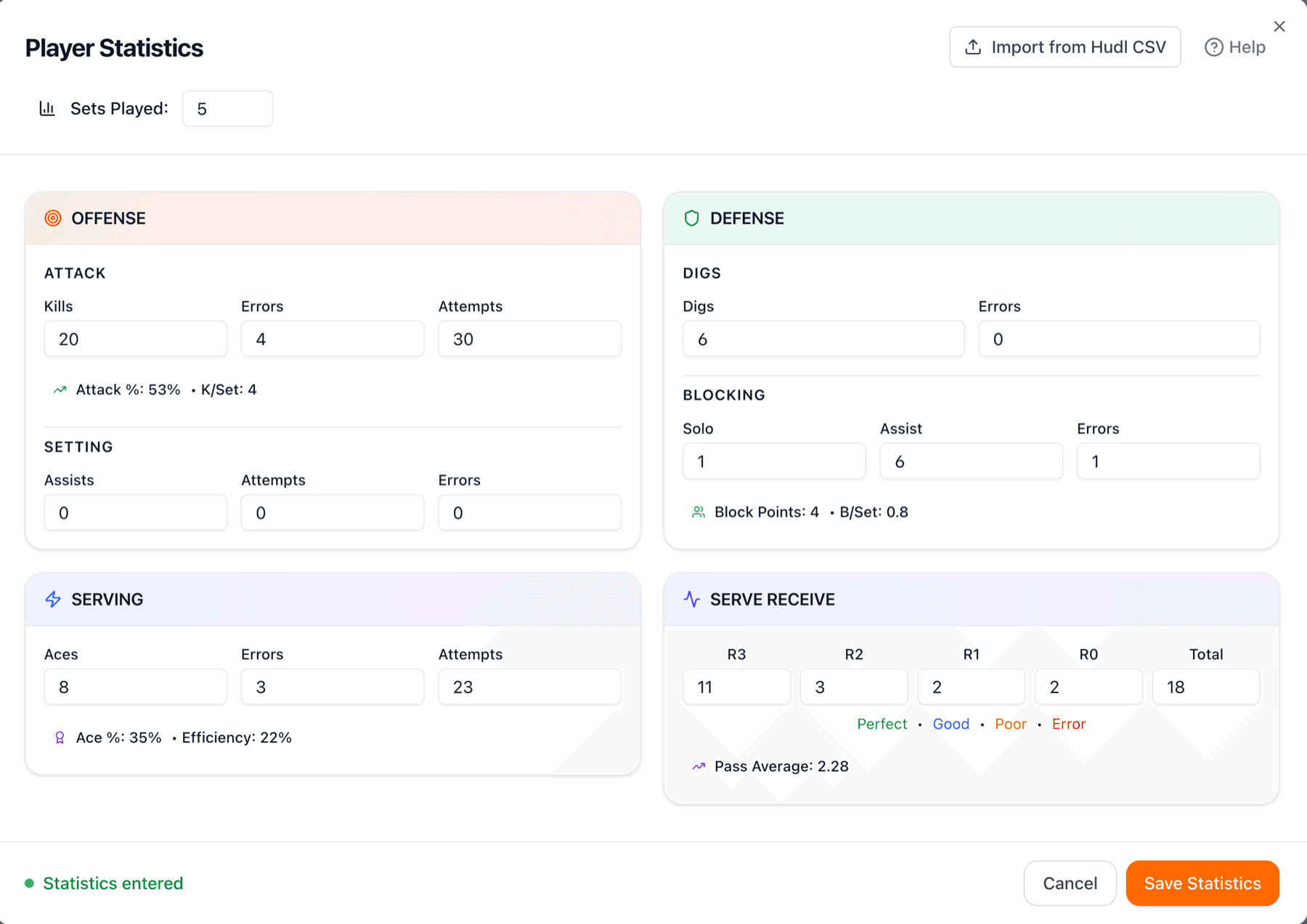Edit the R2 serve receive field
Screen dimensions: 1307x924
(x=854, y=687)
